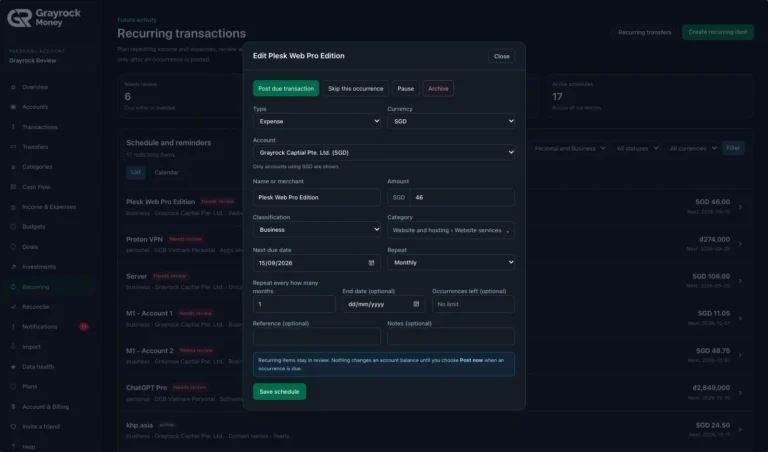Switch to the Calendar view tab
The height and width of the screenshot is (452, 768).
(167, 172)
